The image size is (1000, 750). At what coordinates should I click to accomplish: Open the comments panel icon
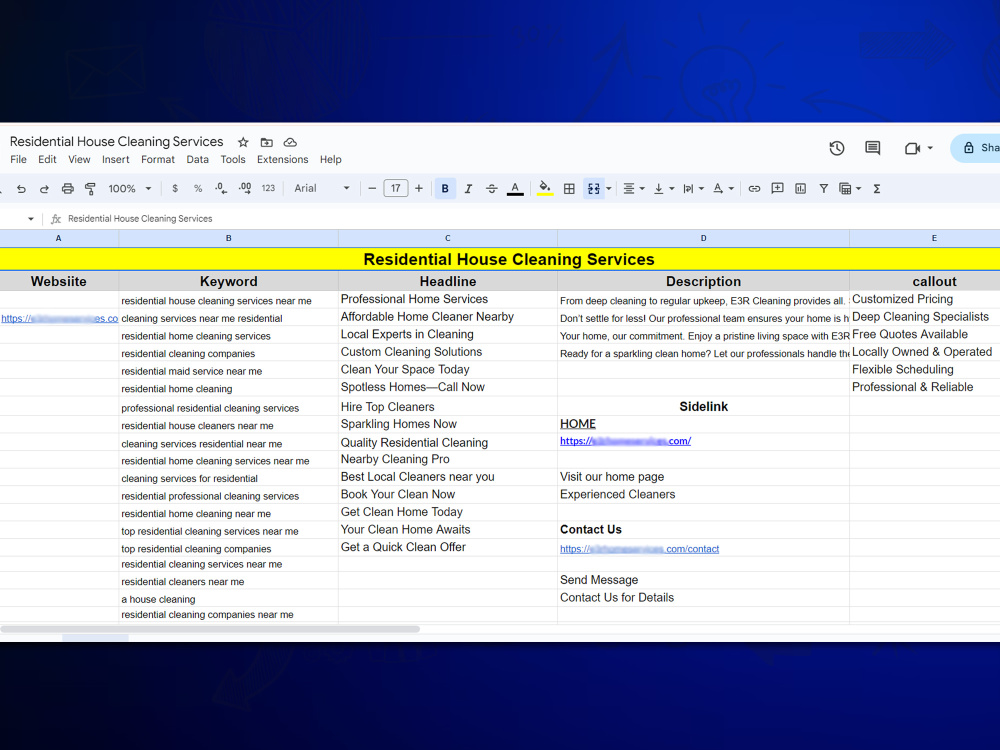coord(872,149)
